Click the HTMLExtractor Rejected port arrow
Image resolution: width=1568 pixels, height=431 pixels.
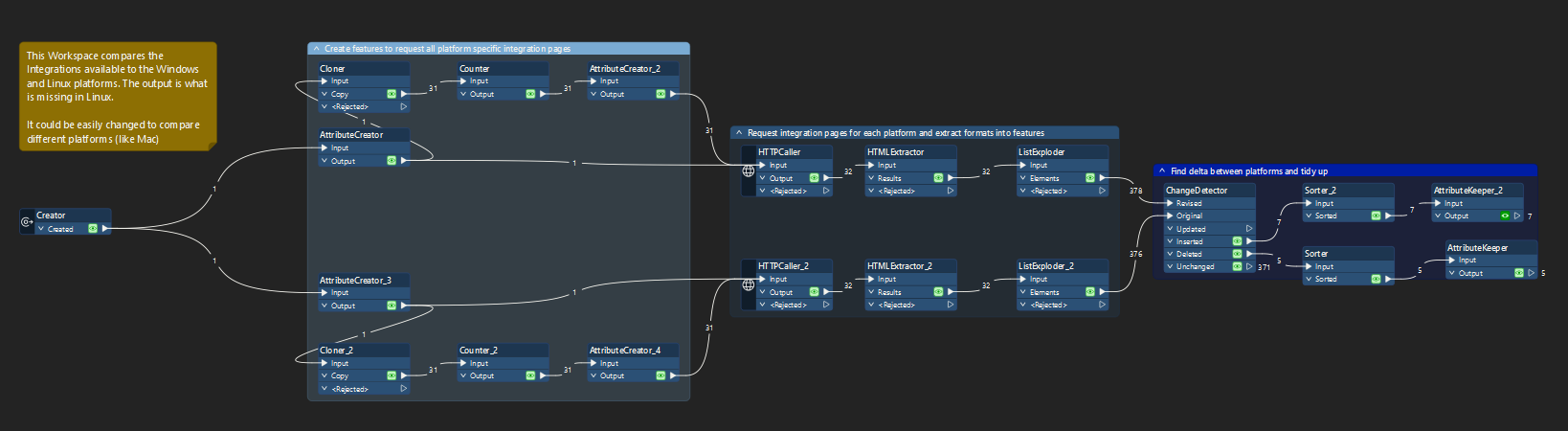[951, 191]
